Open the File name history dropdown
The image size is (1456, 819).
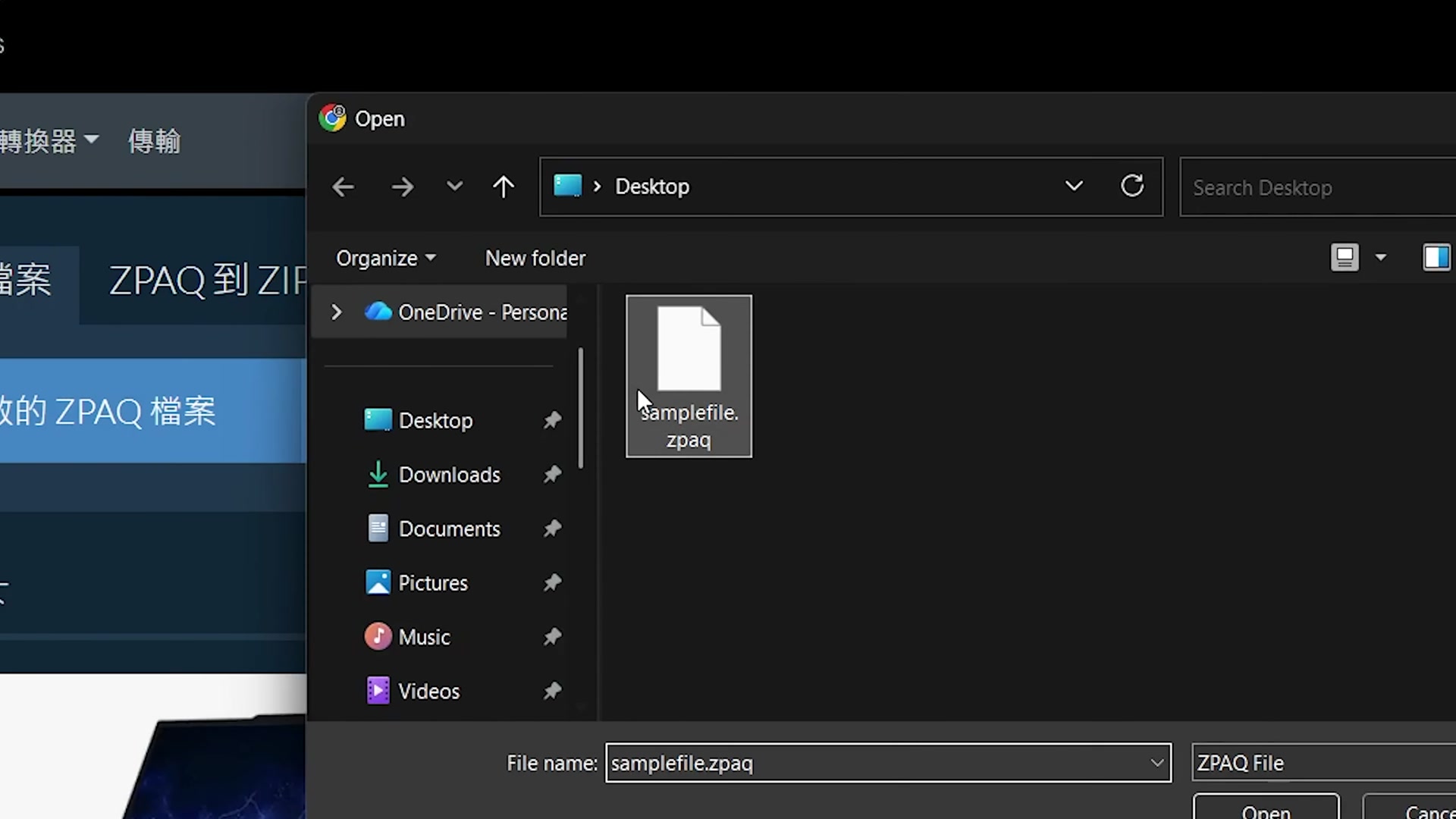(x=1156, y=763)
